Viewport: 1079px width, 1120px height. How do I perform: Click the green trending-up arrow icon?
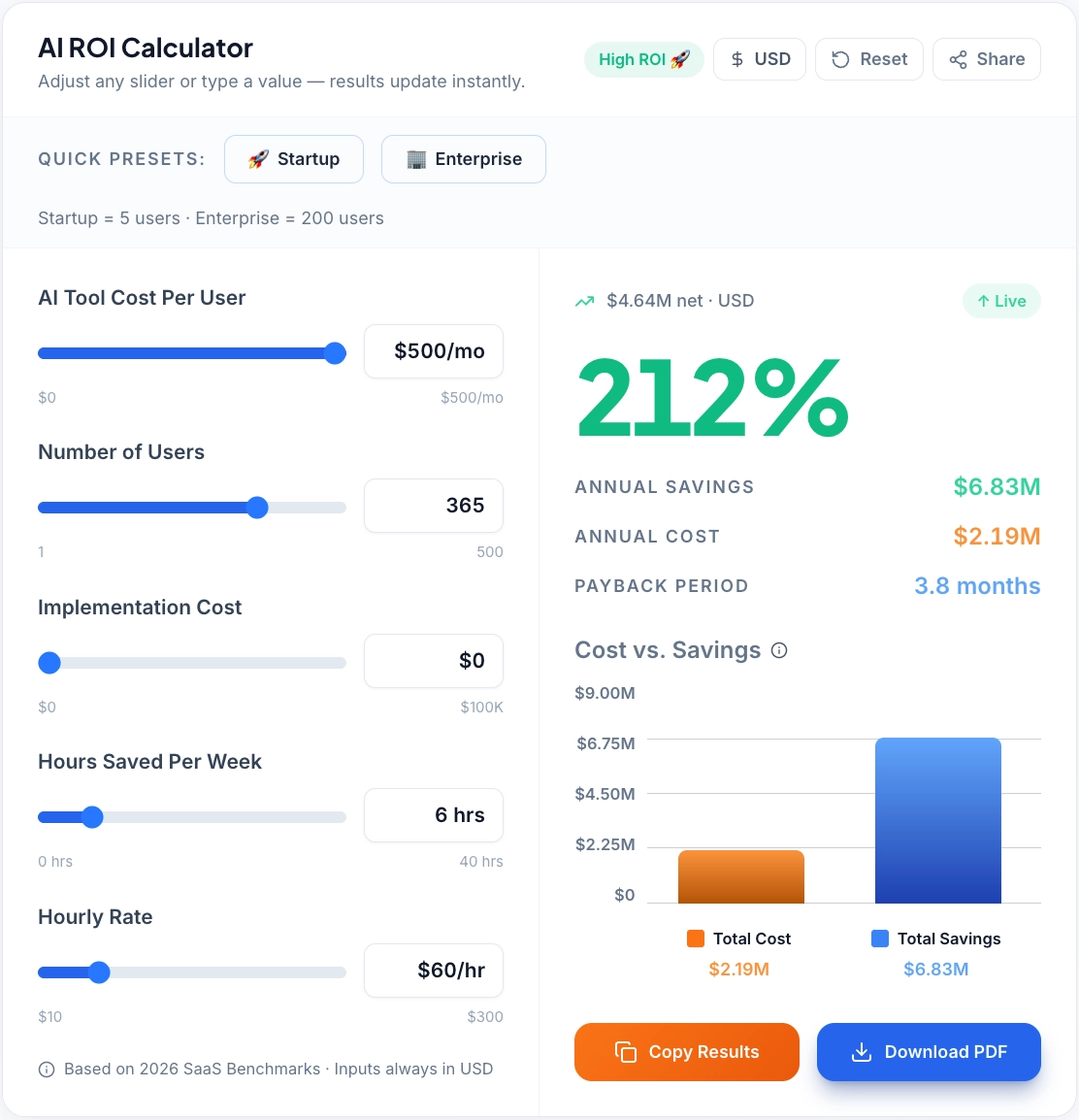(x=583, y=301)
